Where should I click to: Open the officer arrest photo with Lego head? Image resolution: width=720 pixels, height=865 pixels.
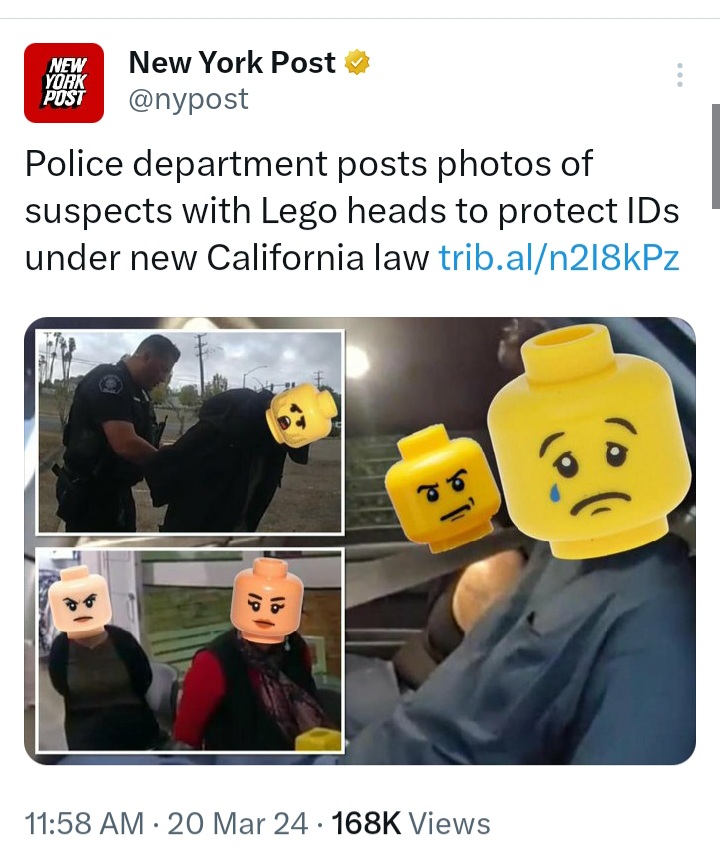190,432
